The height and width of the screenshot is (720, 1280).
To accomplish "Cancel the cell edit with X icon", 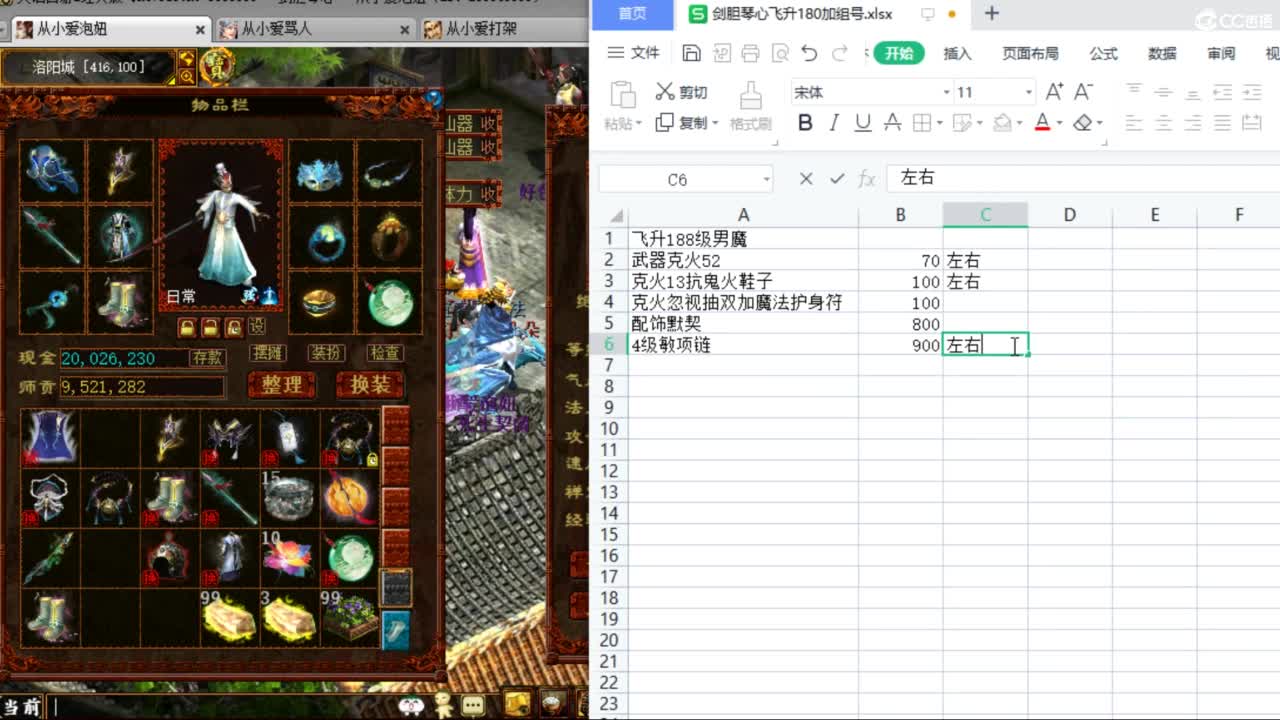I will [x=806, y=179].
